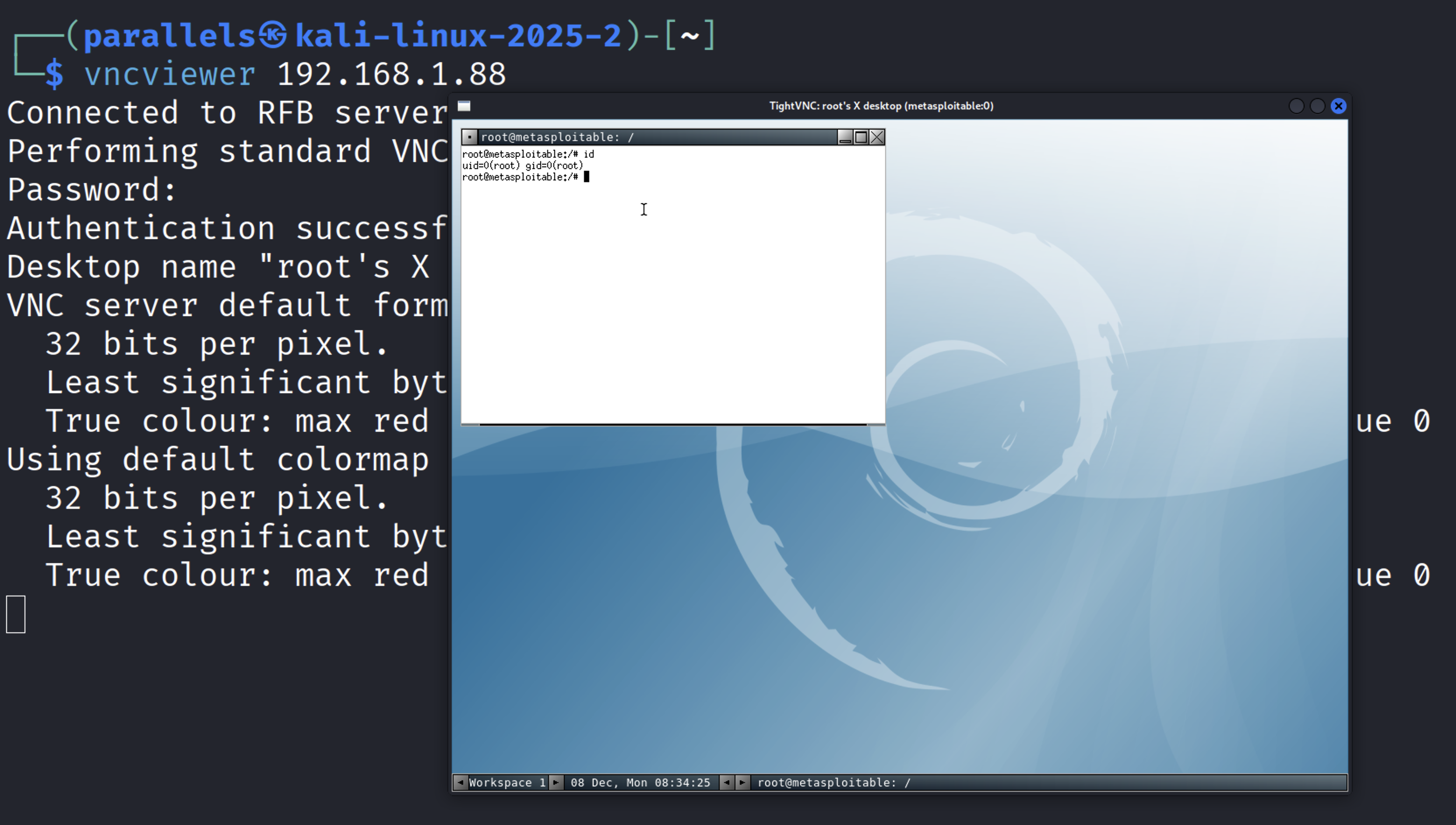Iconify the root@metasploitable xterm window
This screenshot has width=1456, height=825.
844,137
